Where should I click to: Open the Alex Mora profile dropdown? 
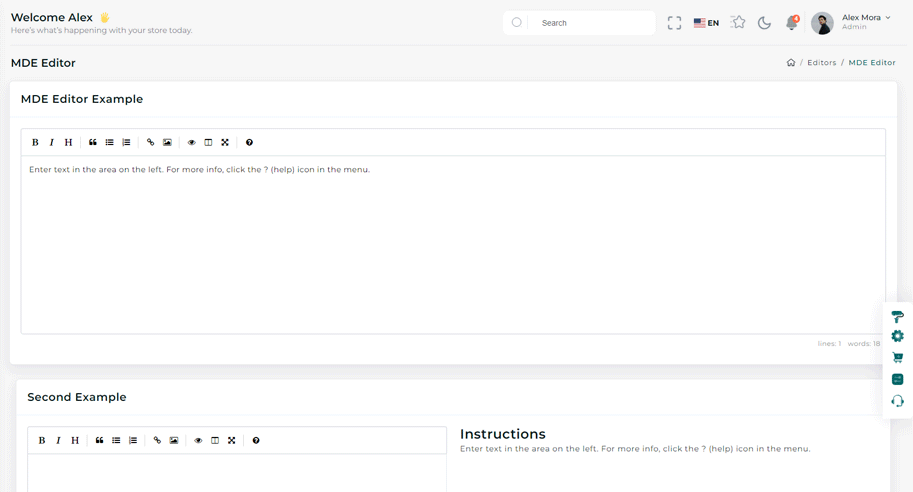[852, 22]
